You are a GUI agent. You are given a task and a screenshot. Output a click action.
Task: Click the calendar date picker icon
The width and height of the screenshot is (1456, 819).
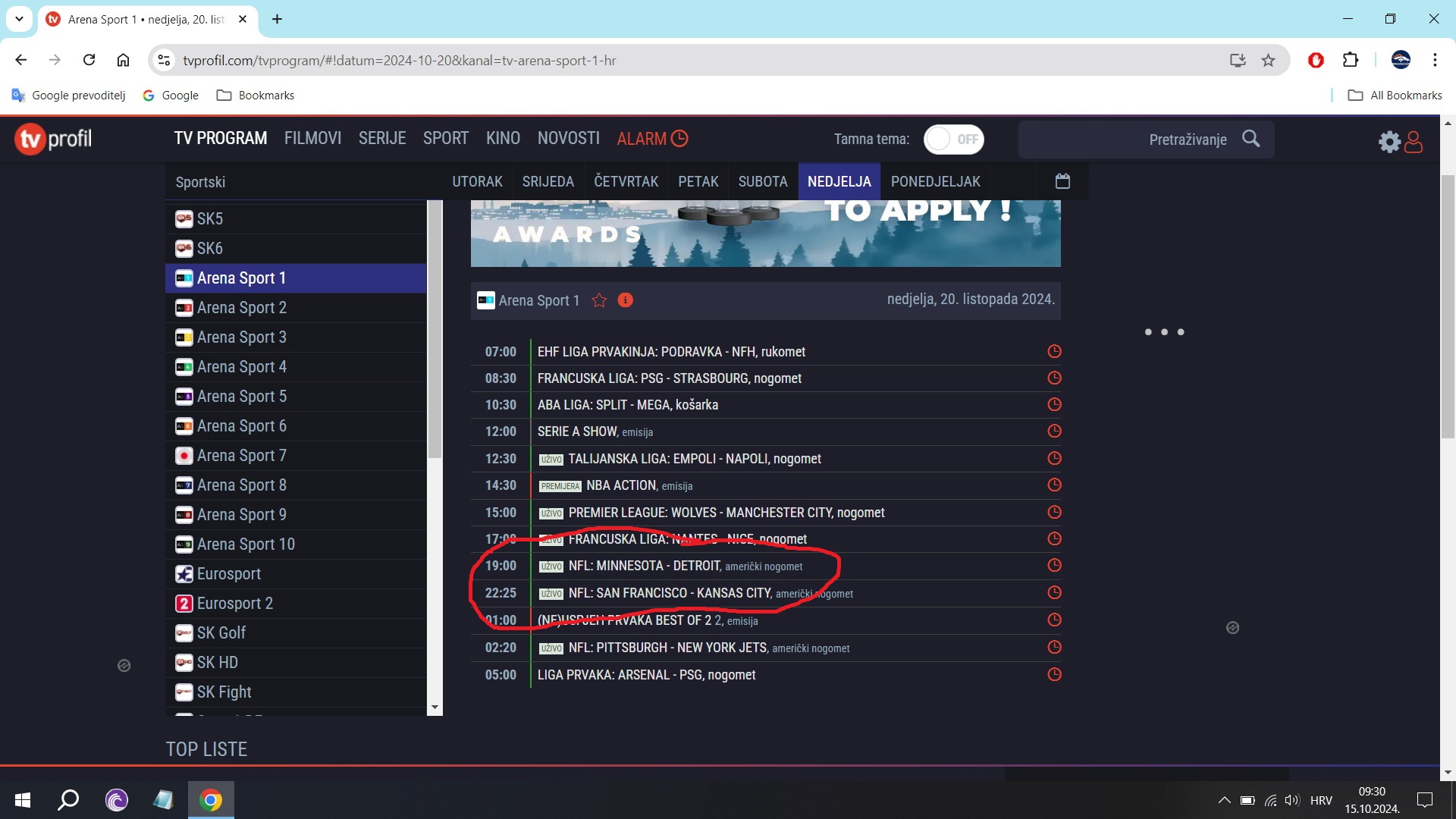(1062, 181)
